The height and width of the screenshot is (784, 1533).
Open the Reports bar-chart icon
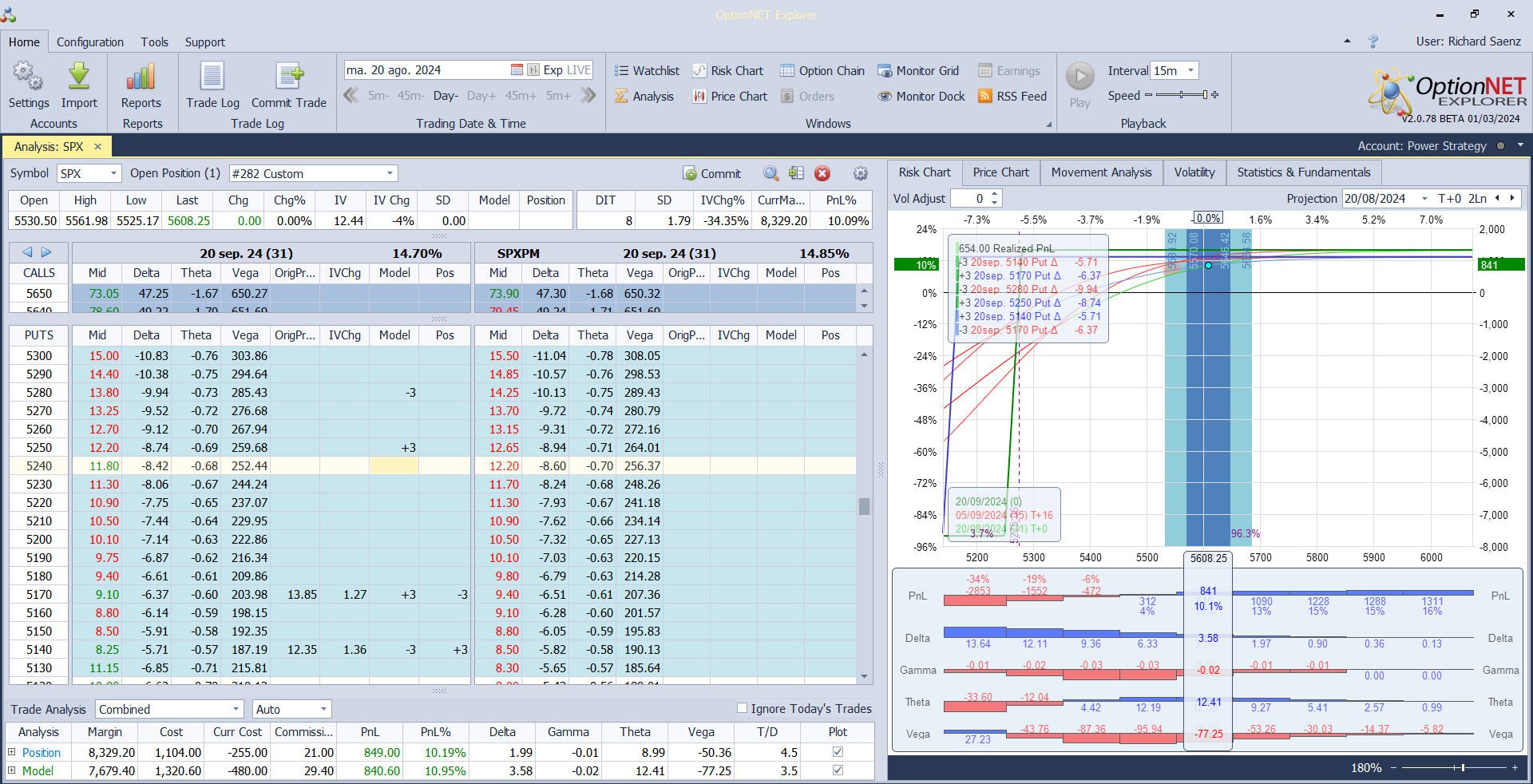tap(141, 77)
